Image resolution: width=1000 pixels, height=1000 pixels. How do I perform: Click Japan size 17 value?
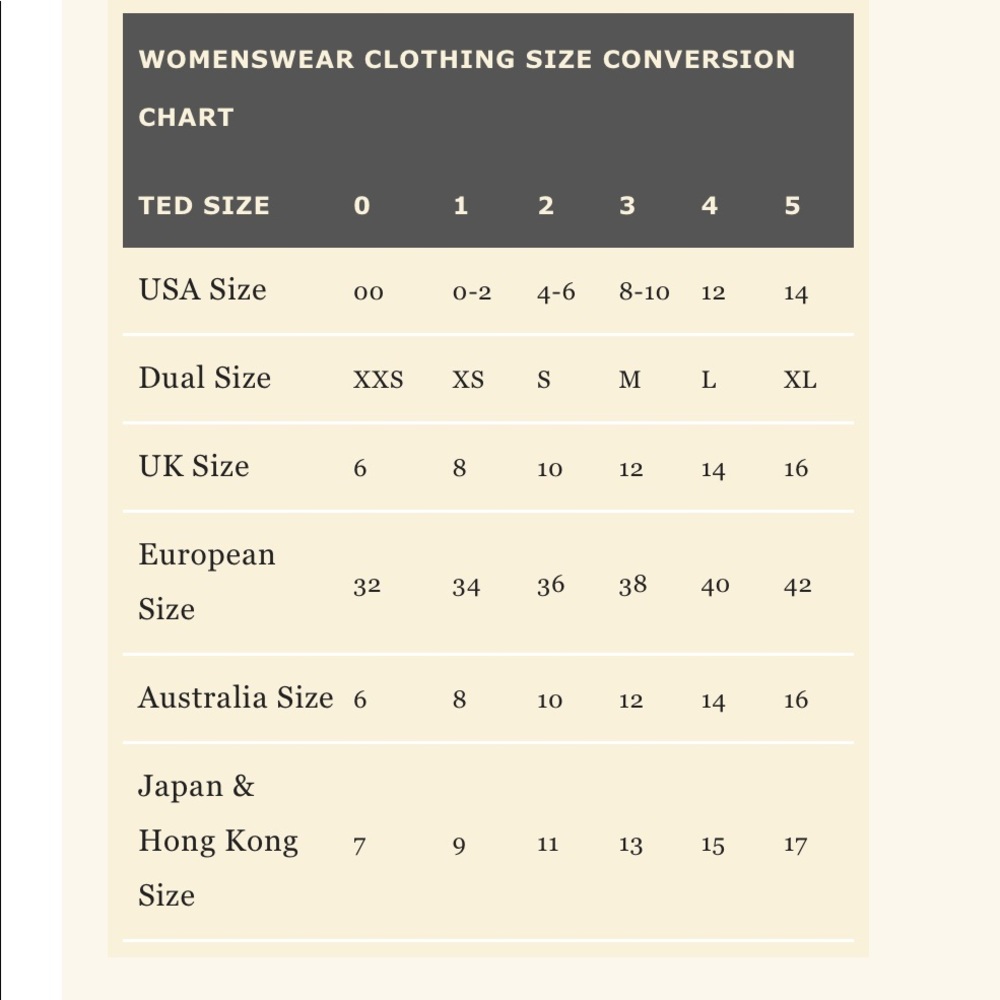click(x=795, y=845)
